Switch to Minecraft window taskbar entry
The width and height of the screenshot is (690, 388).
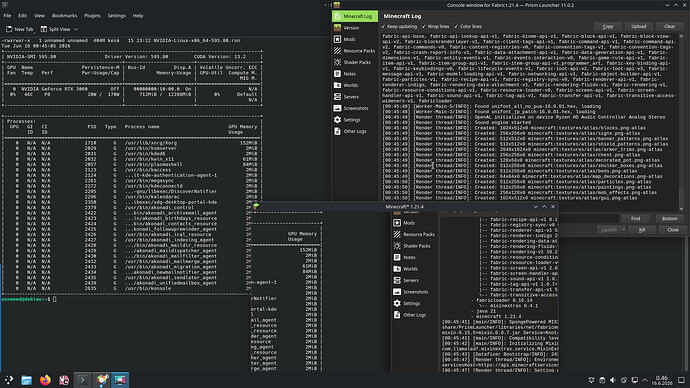pos(120,380)
